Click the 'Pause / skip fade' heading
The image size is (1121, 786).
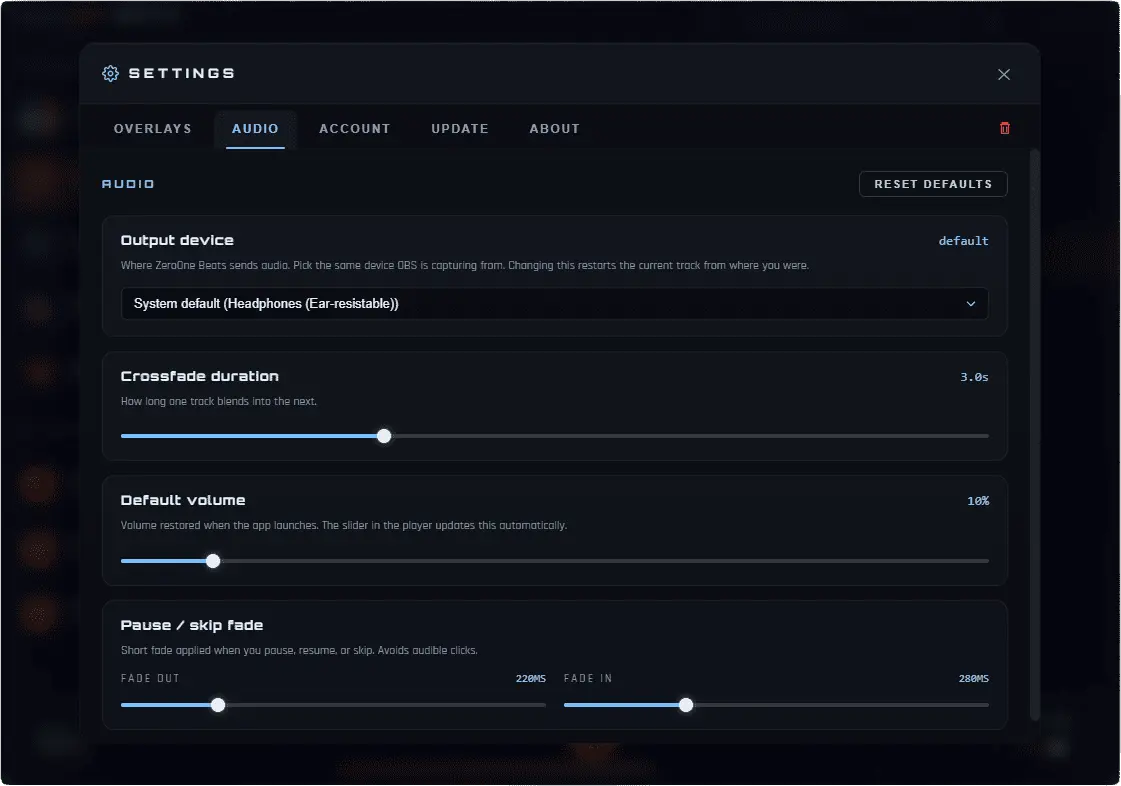(x=192, y=625)
